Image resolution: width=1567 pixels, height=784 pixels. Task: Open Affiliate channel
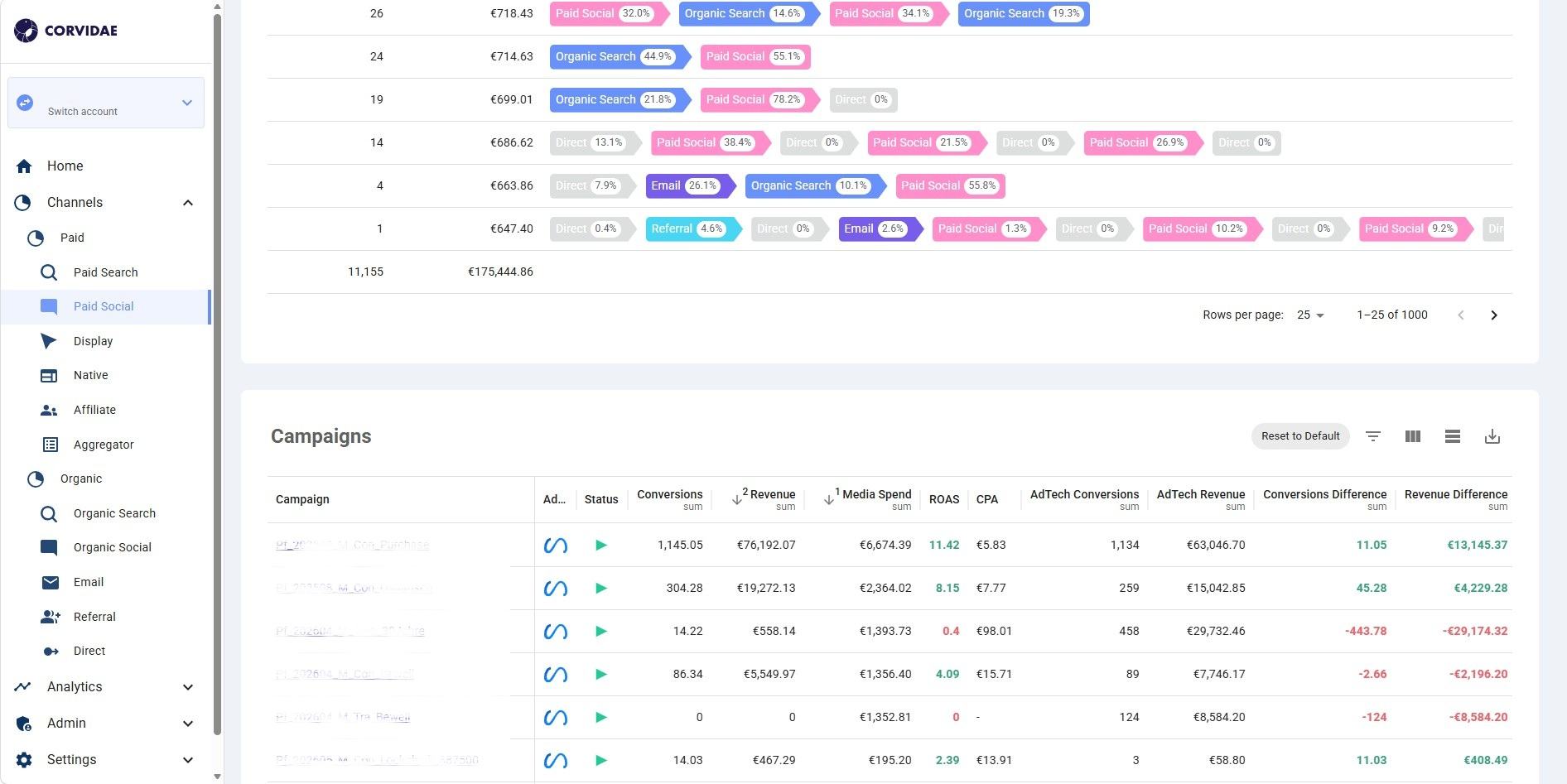tap(94, 410)
